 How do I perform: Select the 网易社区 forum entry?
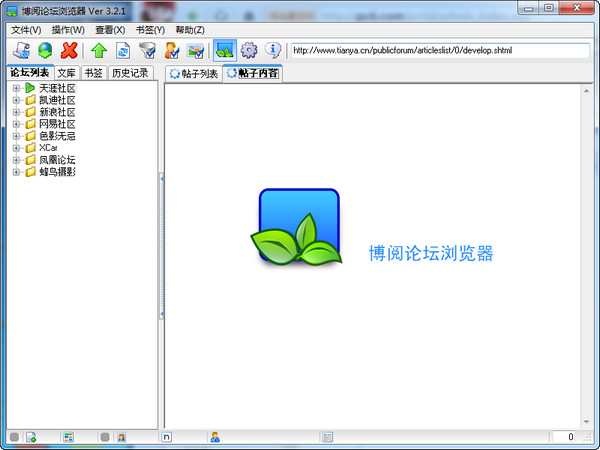point(57,124)
